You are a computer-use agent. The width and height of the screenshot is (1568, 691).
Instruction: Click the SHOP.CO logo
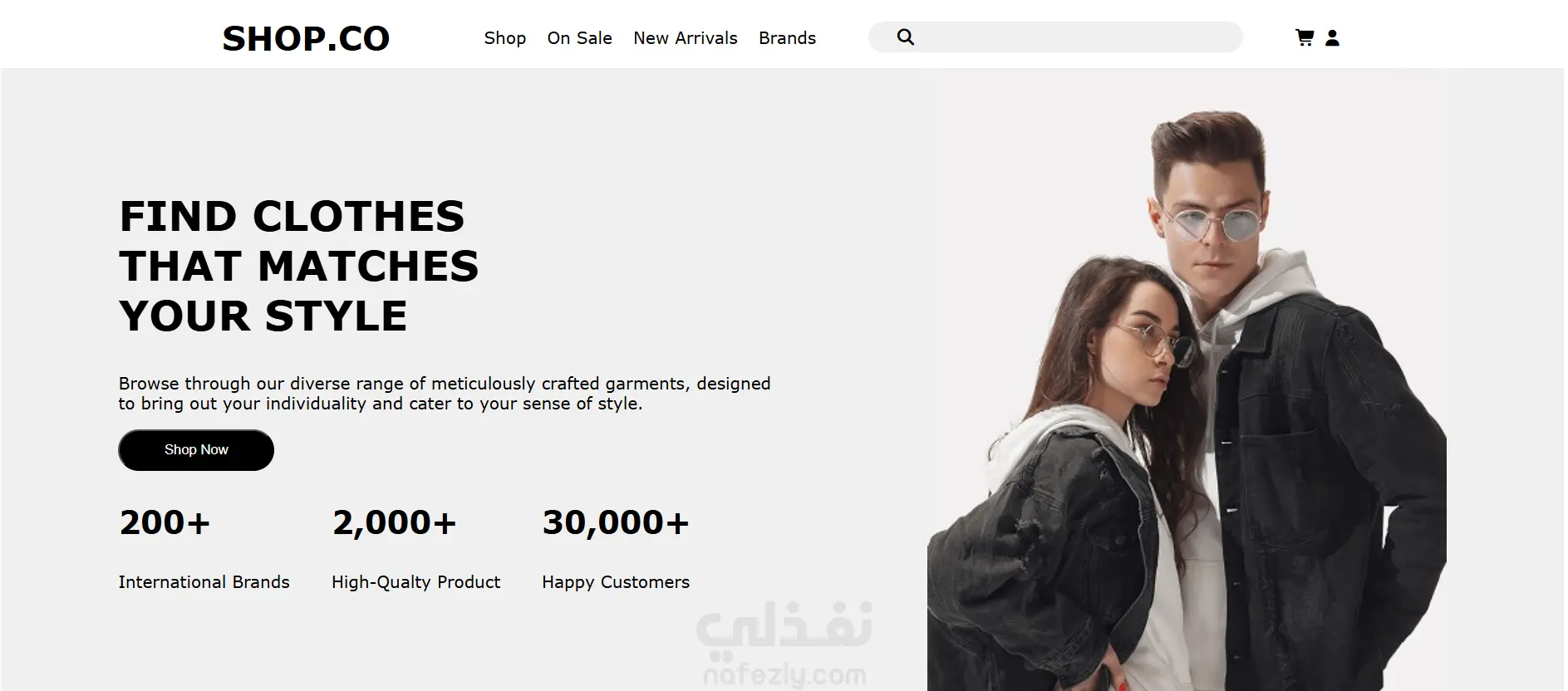[x=306, y=38]
